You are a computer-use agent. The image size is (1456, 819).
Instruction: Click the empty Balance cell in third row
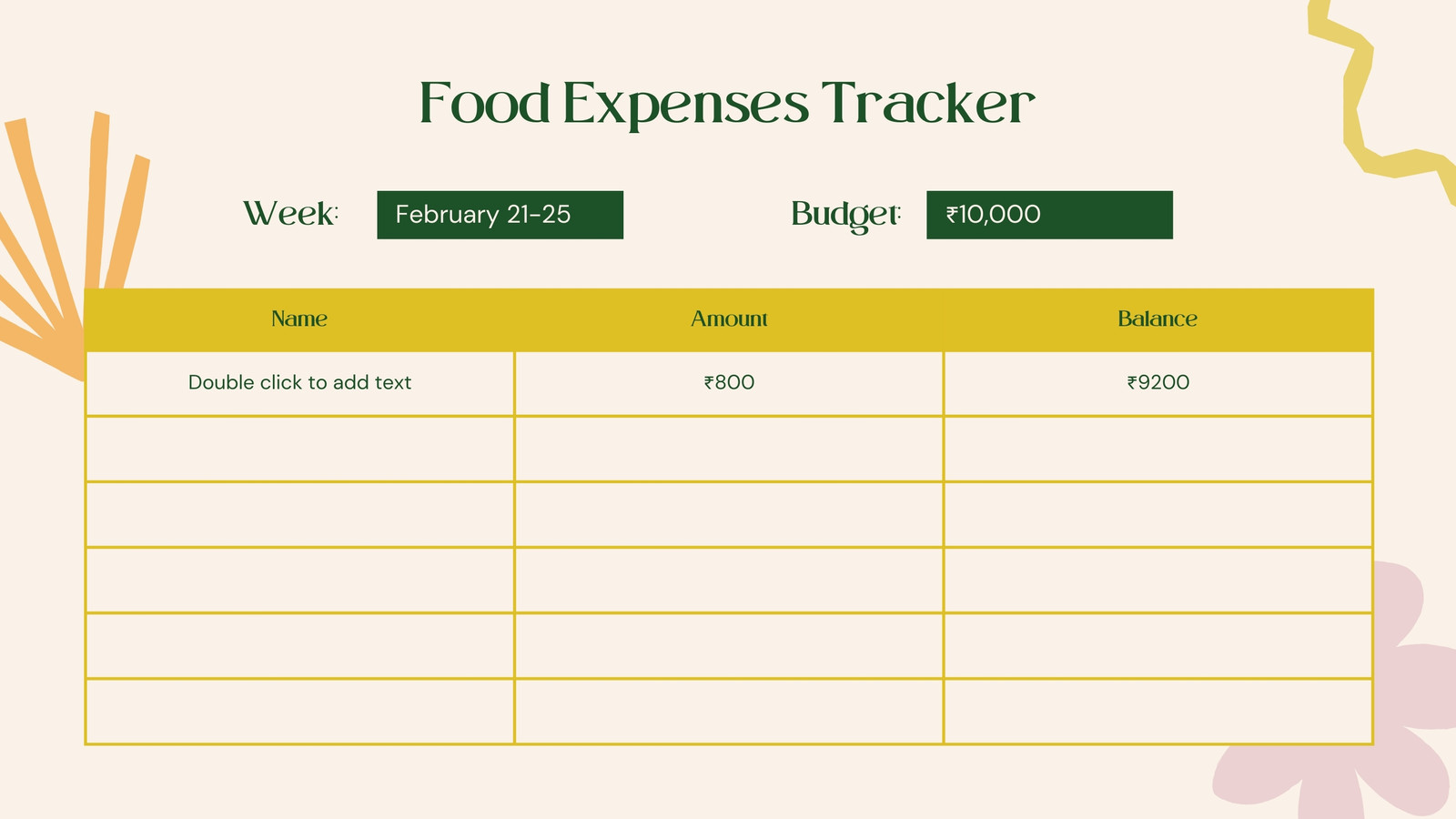click(1158, 514)
